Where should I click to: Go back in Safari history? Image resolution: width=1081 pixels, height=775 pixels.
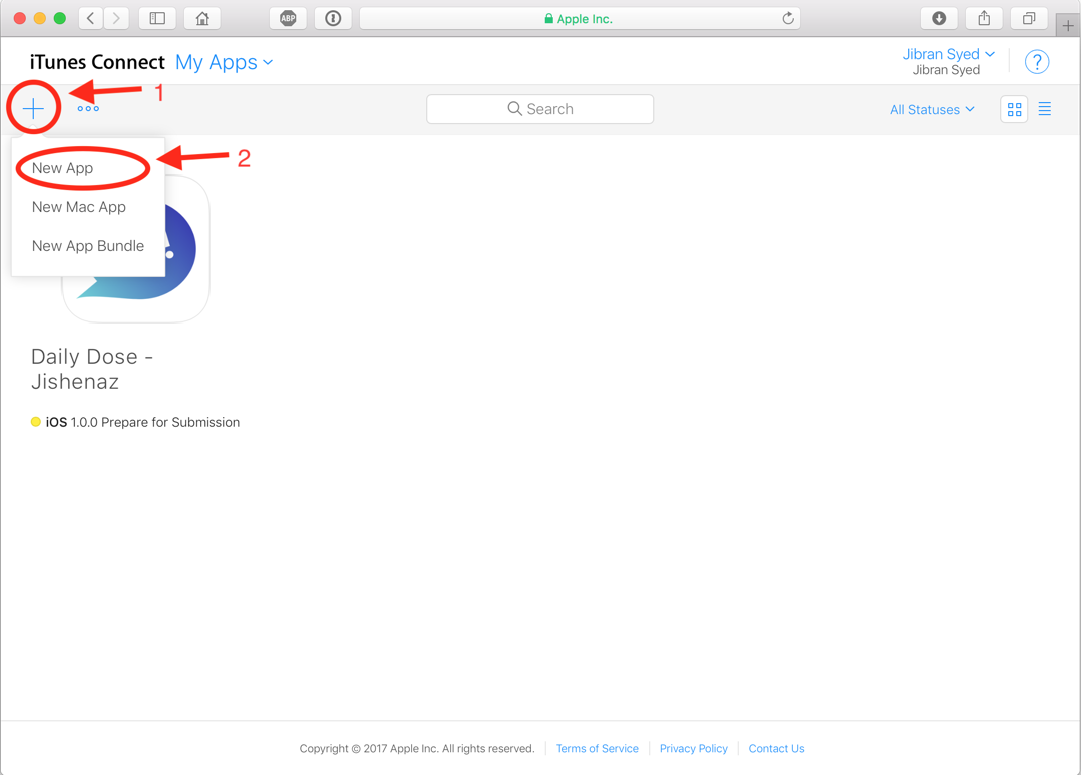pos(90,19)
